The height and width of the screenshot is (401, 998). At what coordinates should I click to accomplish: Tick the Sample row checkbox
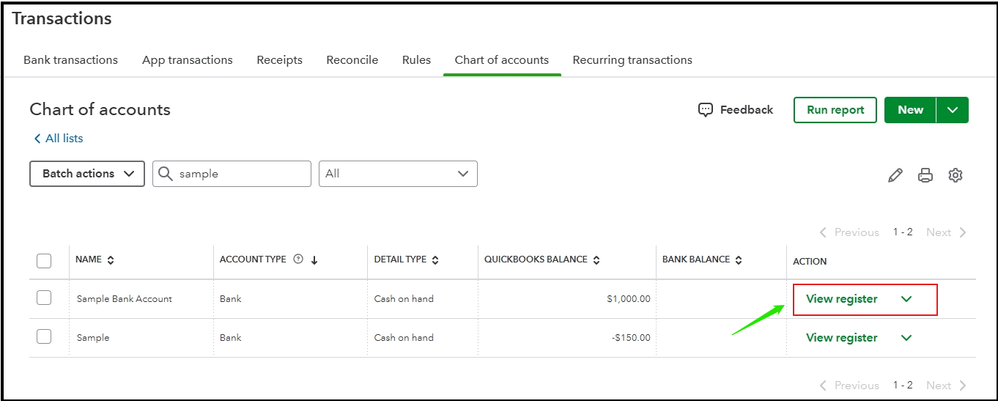click(x=44, y=337)
